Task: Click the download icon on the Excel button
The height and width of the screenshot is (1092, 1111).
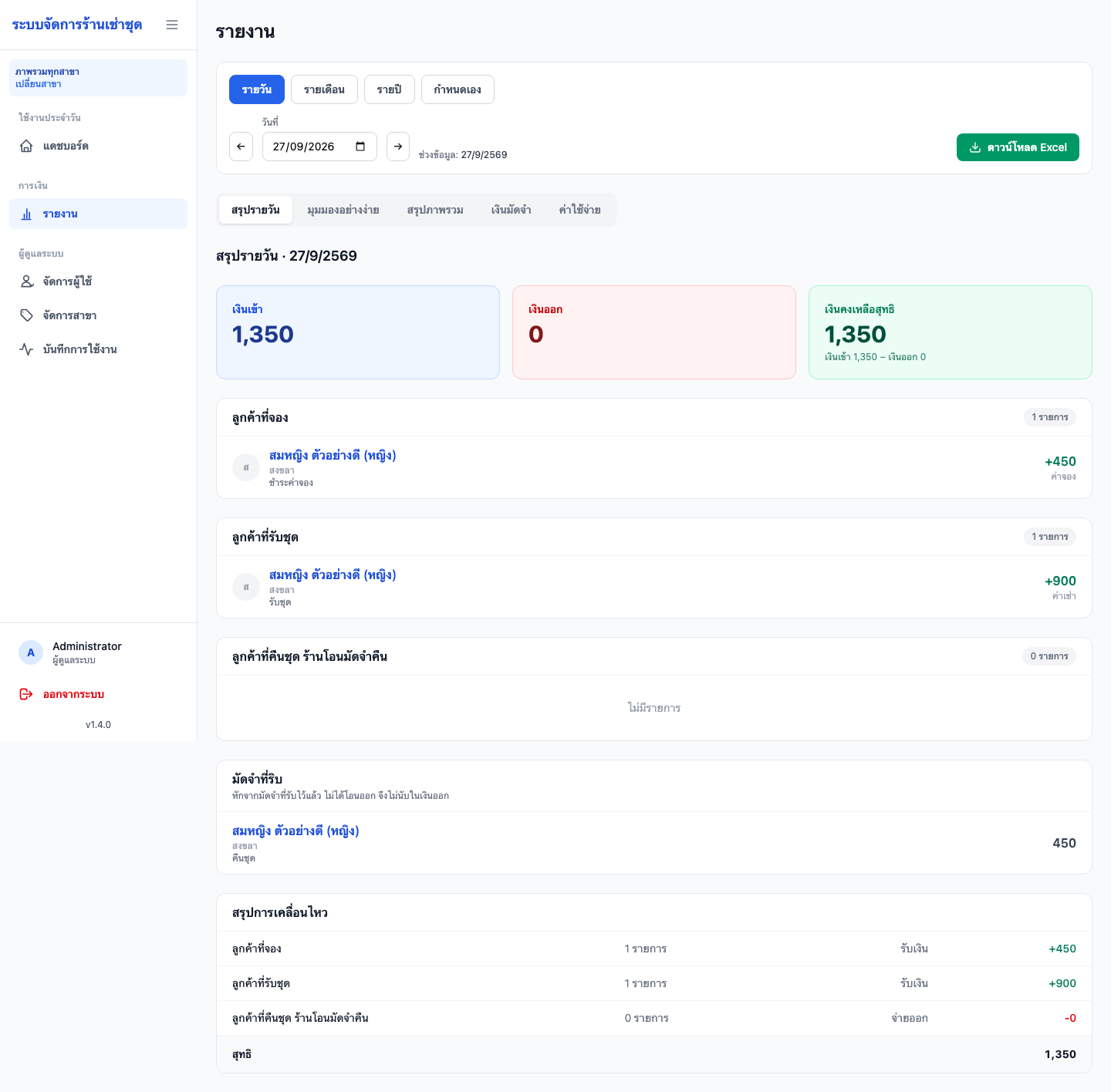Action: pos(975,147)
